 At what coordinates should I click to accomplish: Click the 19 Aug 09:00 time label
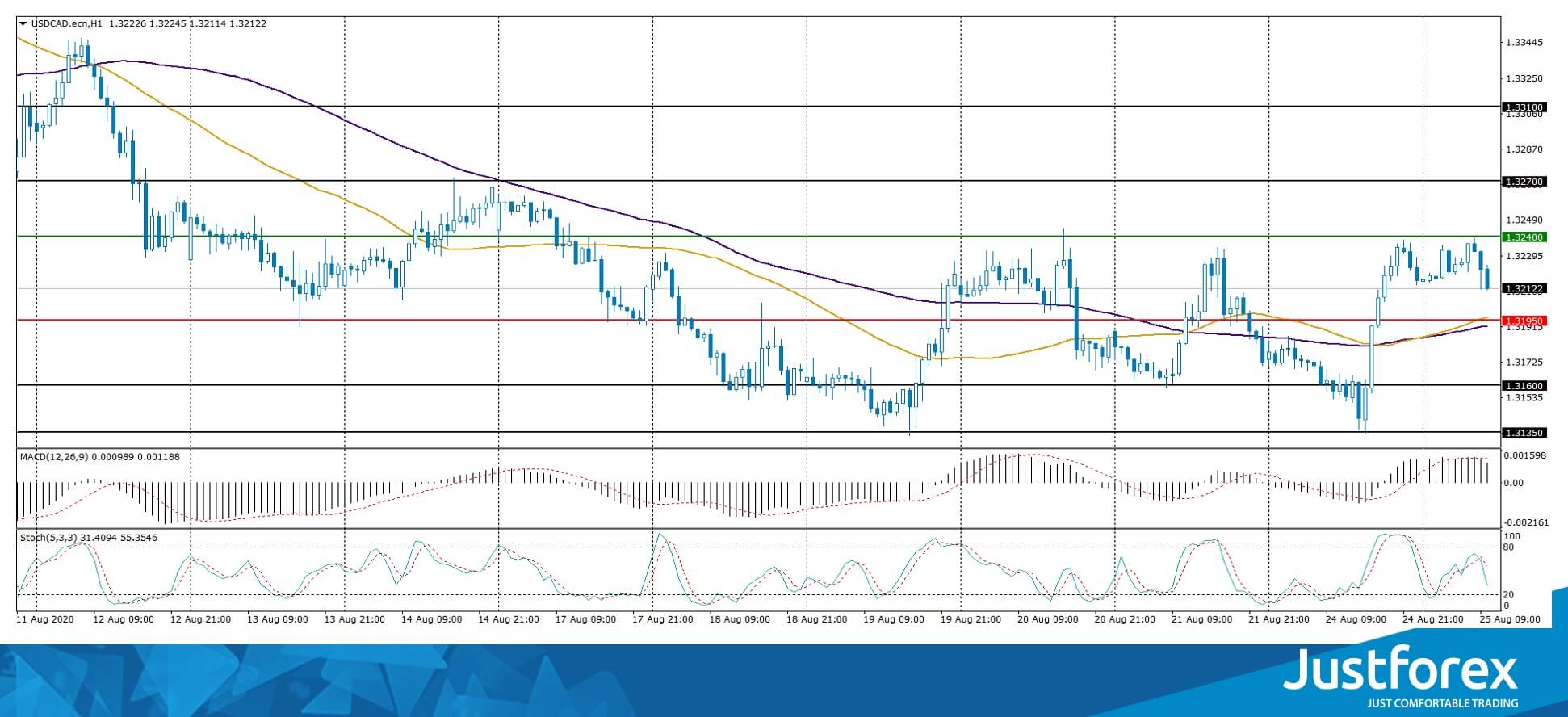point(894,619)
